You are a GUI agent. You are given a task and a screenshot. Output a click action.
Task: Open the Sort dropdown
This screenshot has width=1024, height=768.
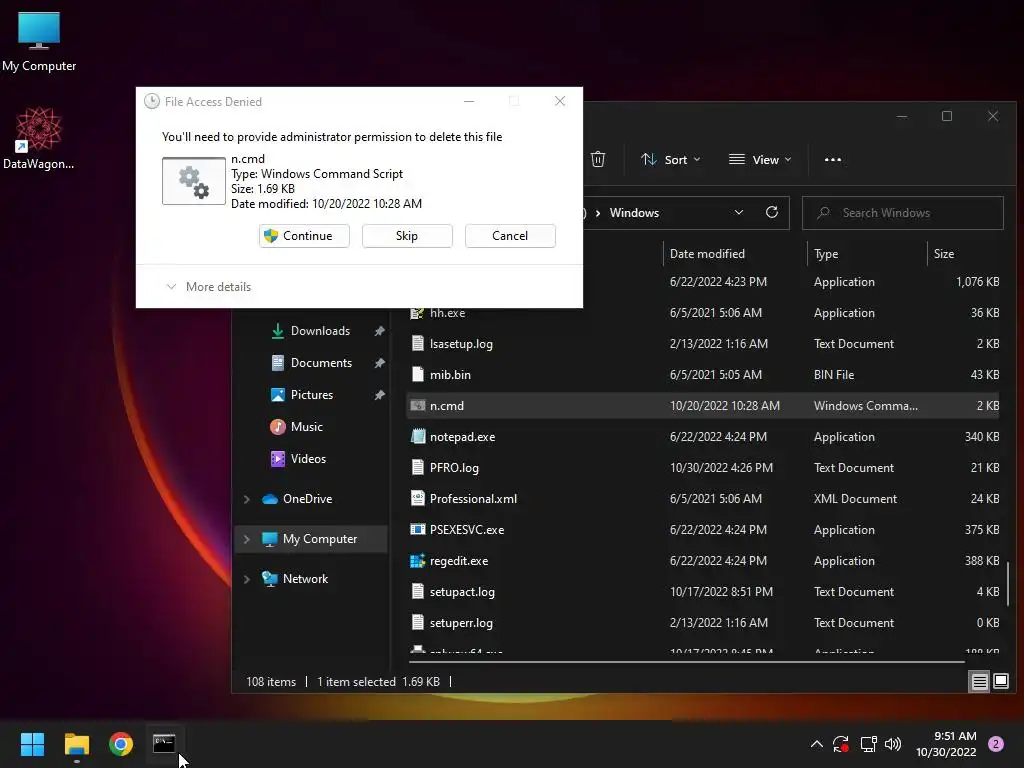point(670,159)
